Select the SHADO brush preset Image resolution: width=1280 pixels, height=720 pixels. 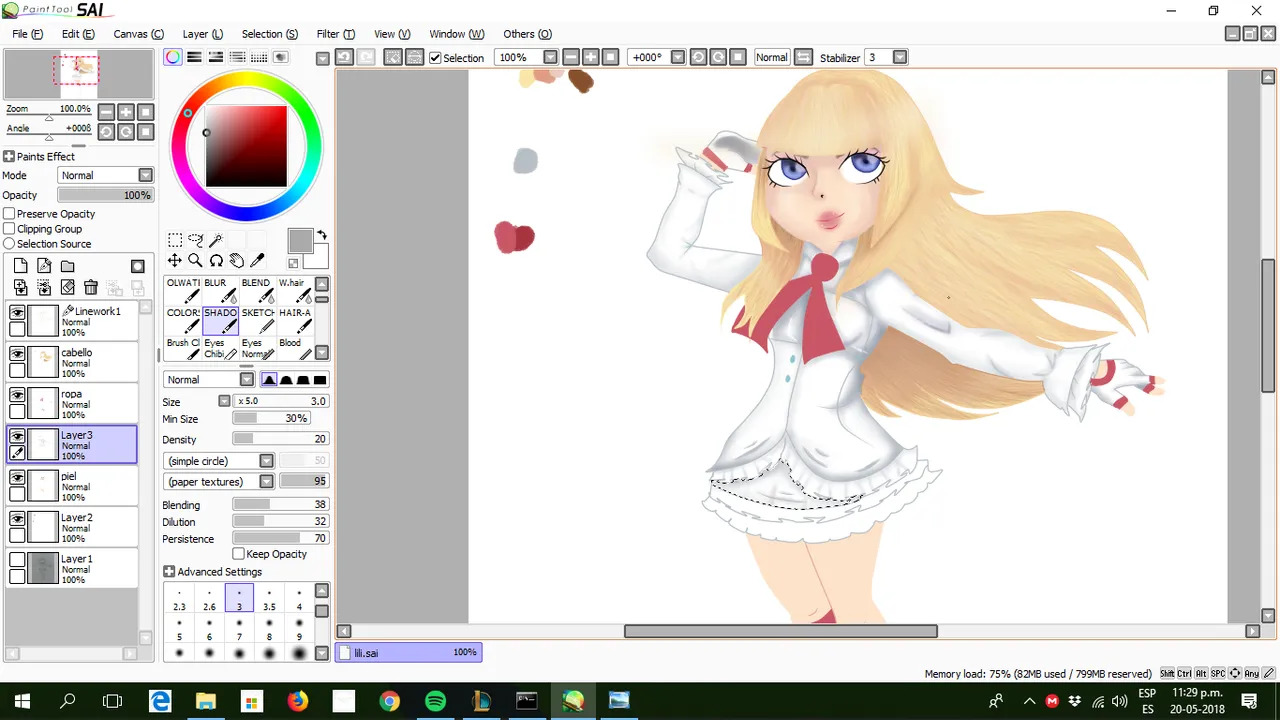[220, 321]
